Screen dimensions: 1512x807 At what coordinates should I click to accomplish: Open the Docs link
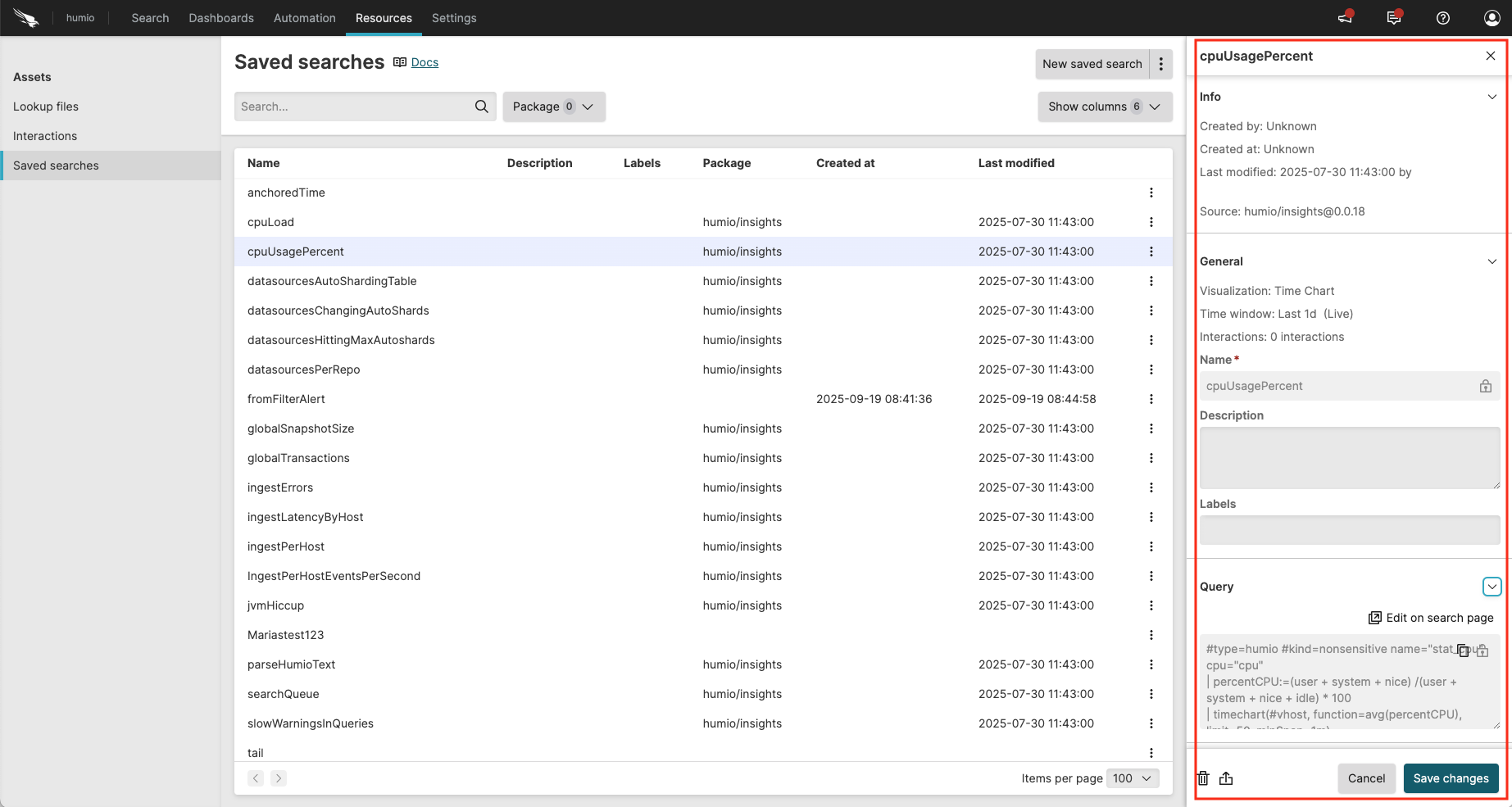point(425,62)
